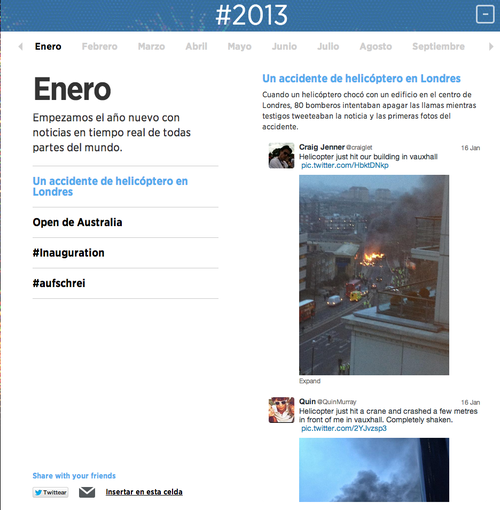Switch to the Septiembre tab

pyautogui.click(x=438, y=46)
